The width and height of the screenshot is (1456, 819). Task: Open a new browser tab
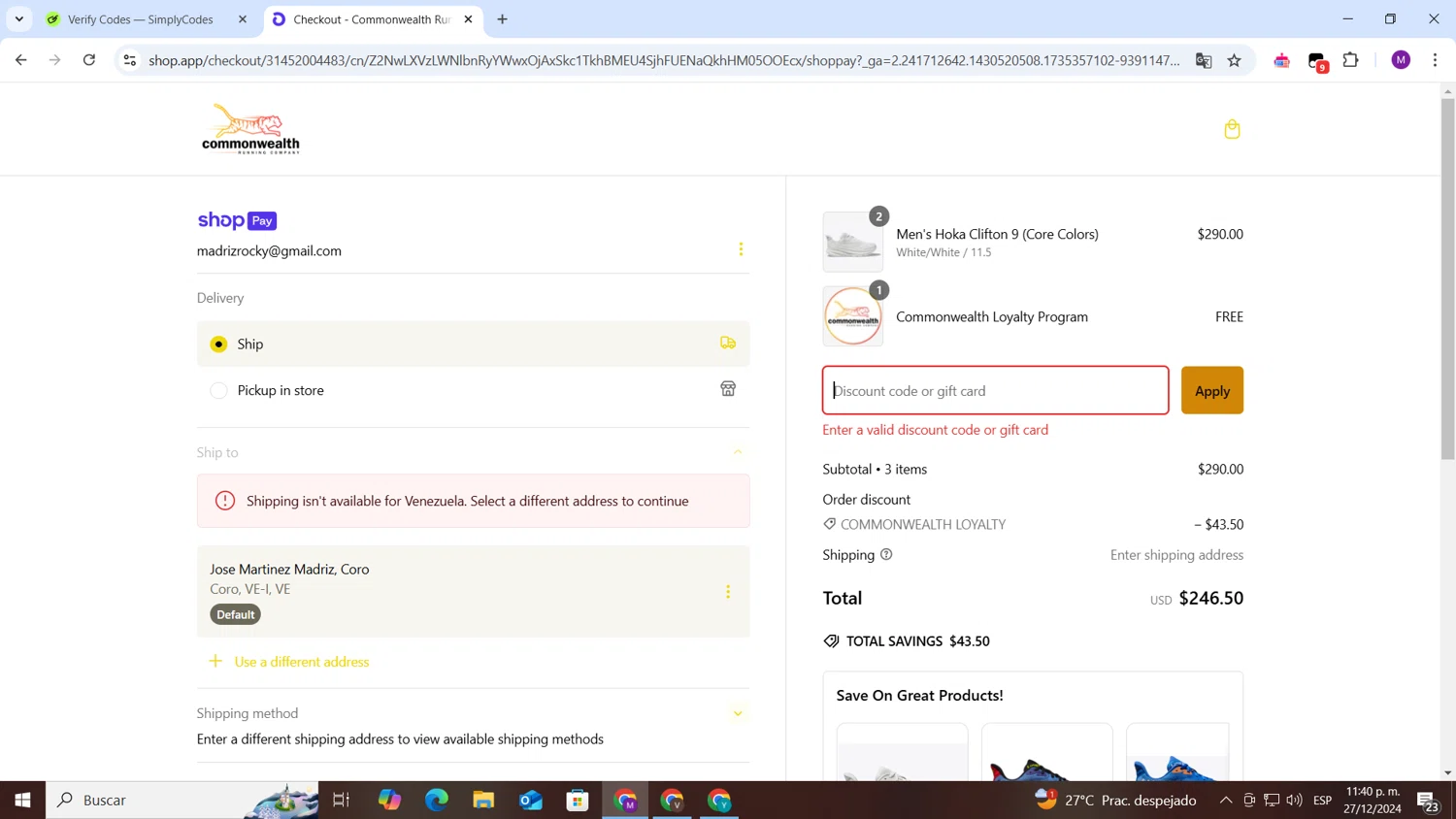pos(502,19)
